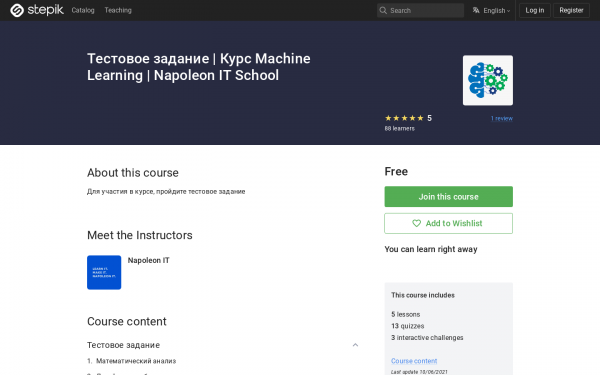The height and width of the screenshot is (375, 600).
Task: Click the language translate icon
Action: point(476,10)
